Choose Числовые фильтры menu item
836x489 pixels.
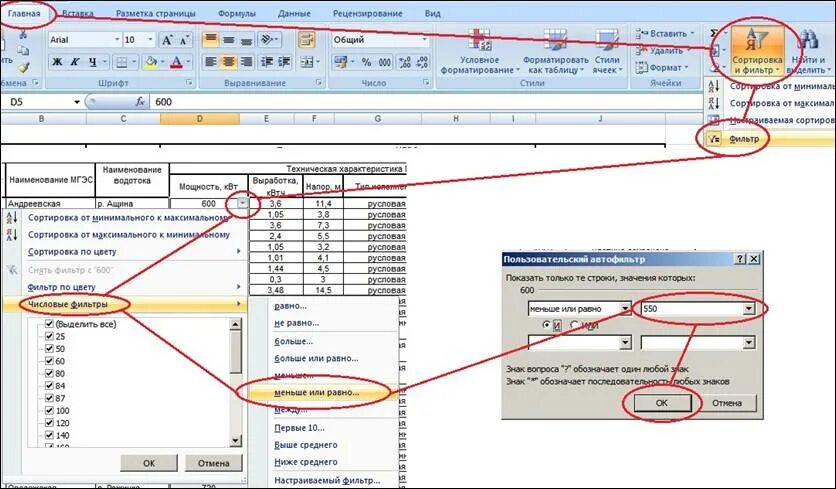pos(125,304)
